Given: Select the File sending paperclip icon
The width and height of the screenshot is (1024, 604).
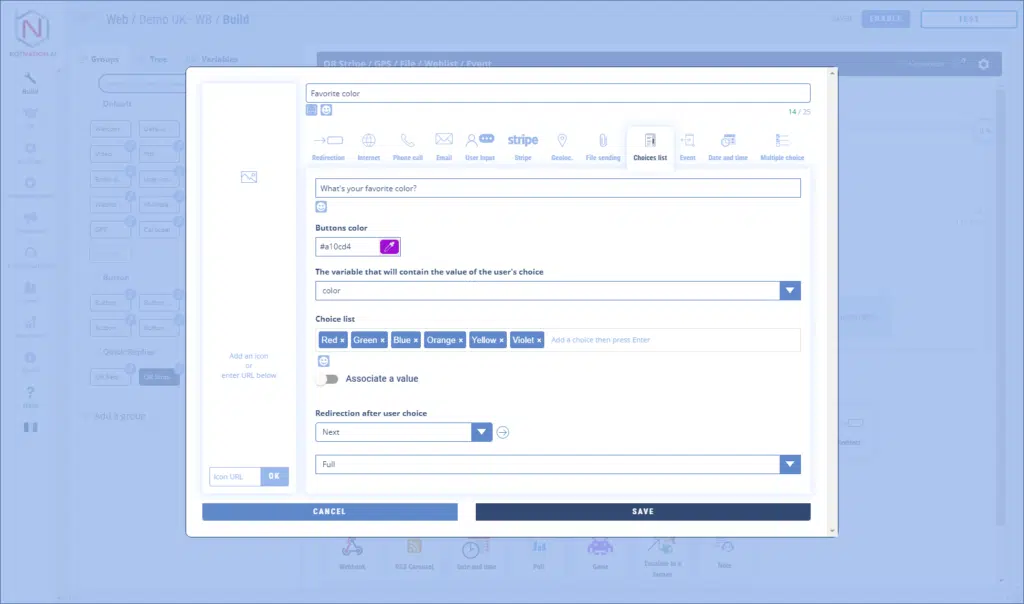Looking at the screenshot, I should tap(603, 141).
